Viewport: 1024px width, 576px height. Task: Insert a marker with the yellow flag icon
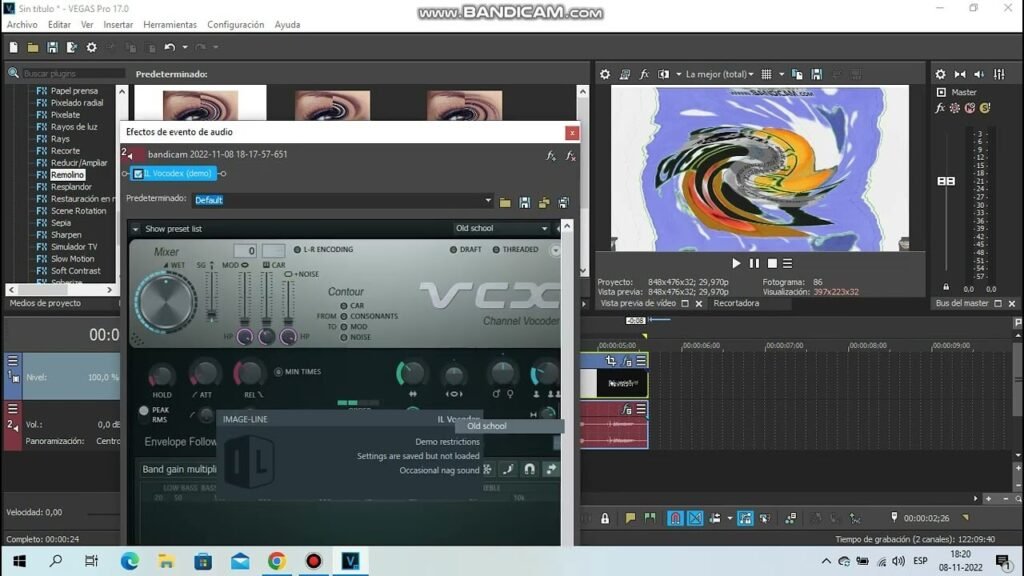tap(630, 519)
